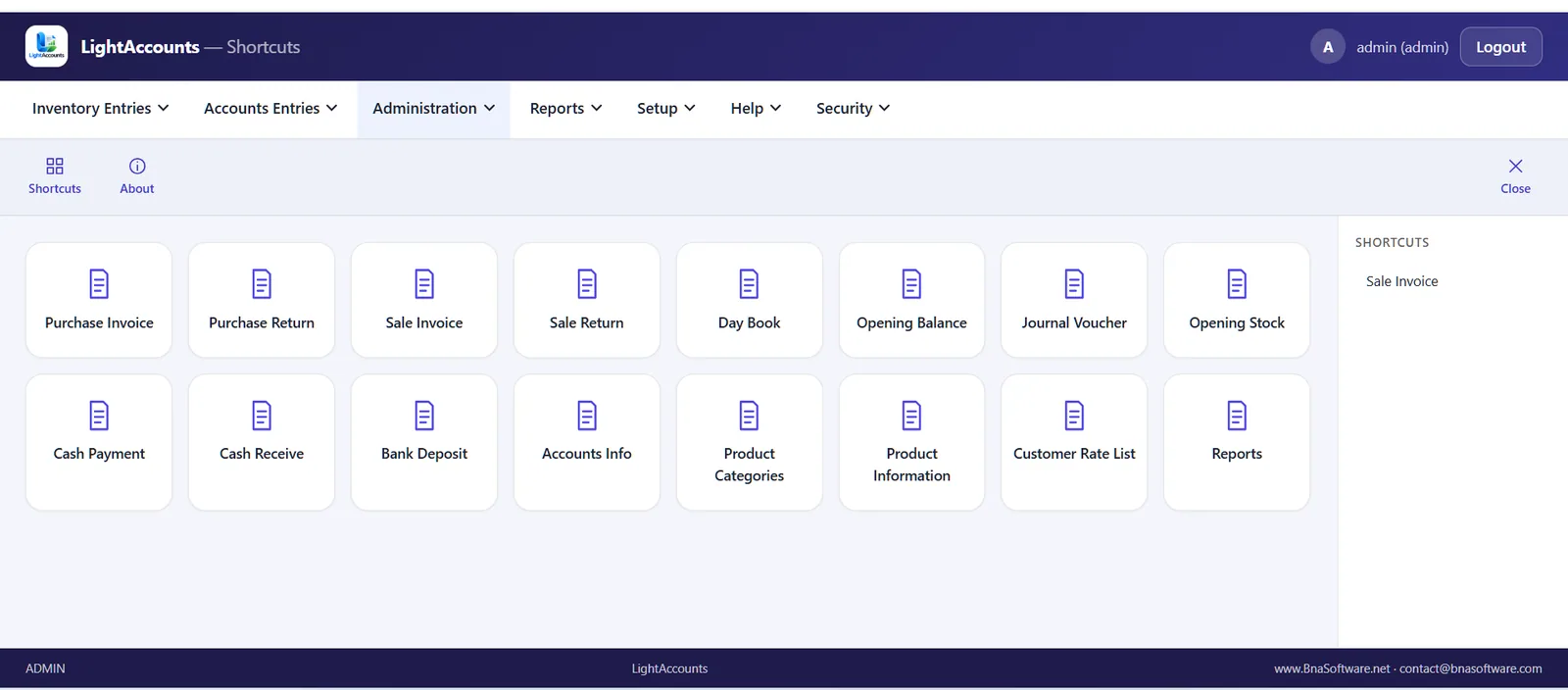Click the Journal Voucher card label

click(x=1074, y=322)
